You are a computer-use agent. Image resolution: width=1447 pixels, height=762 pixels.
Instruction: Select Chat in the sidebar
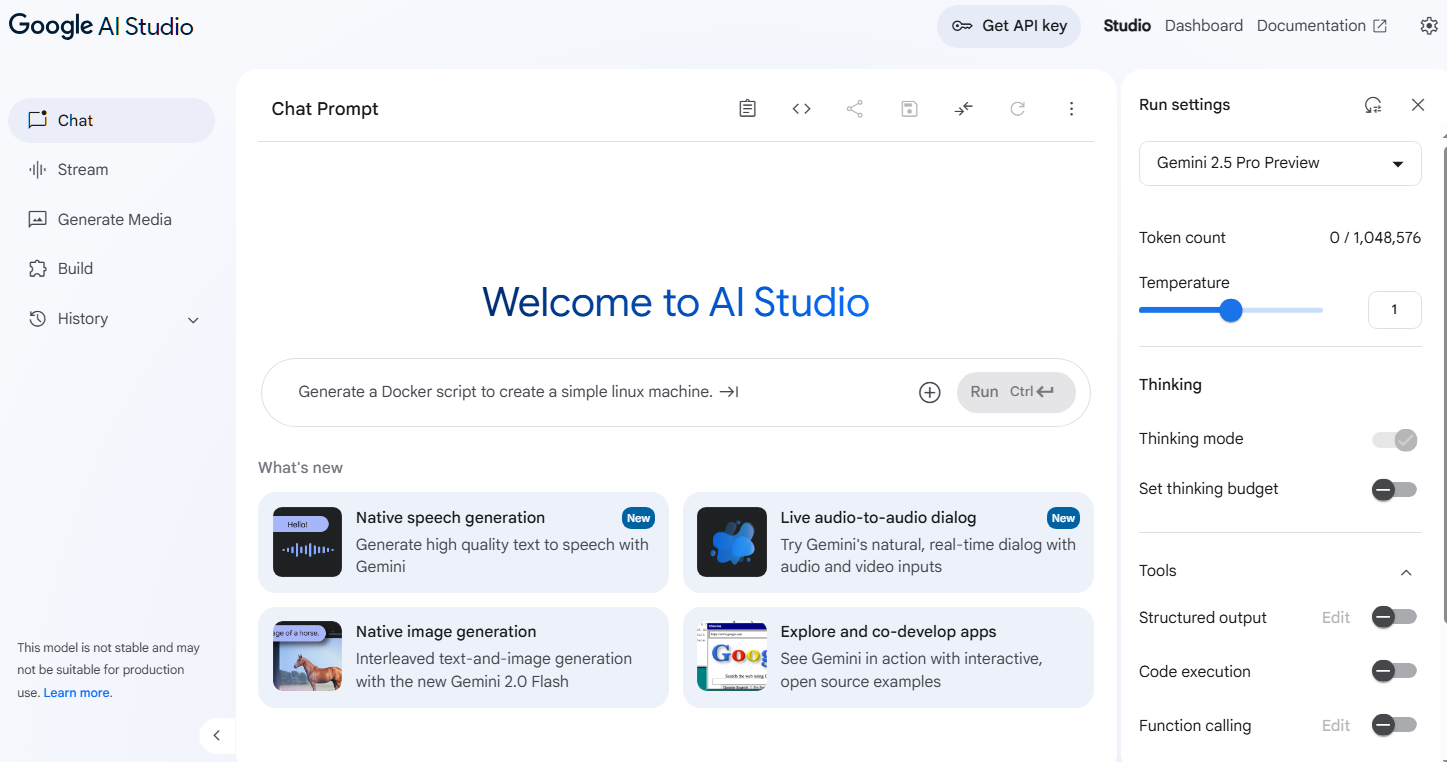click(111, 120)
